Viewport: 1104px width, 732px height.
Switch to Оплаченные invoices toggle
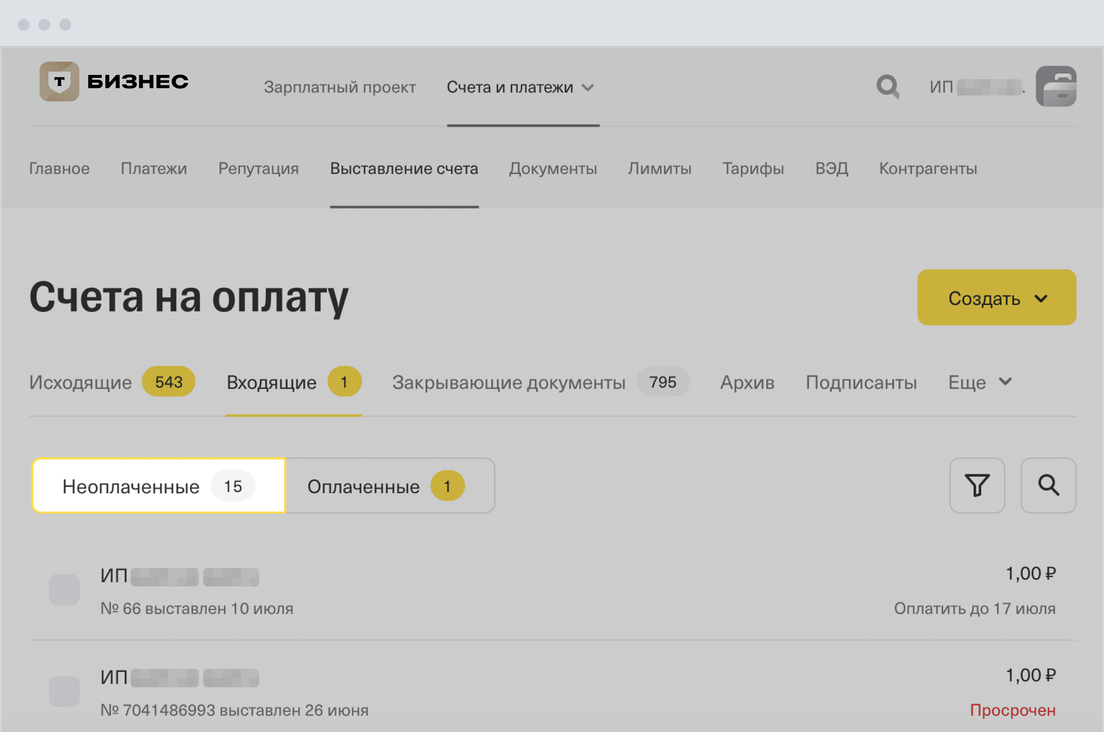pyautogui.click(x=389, y=486)
